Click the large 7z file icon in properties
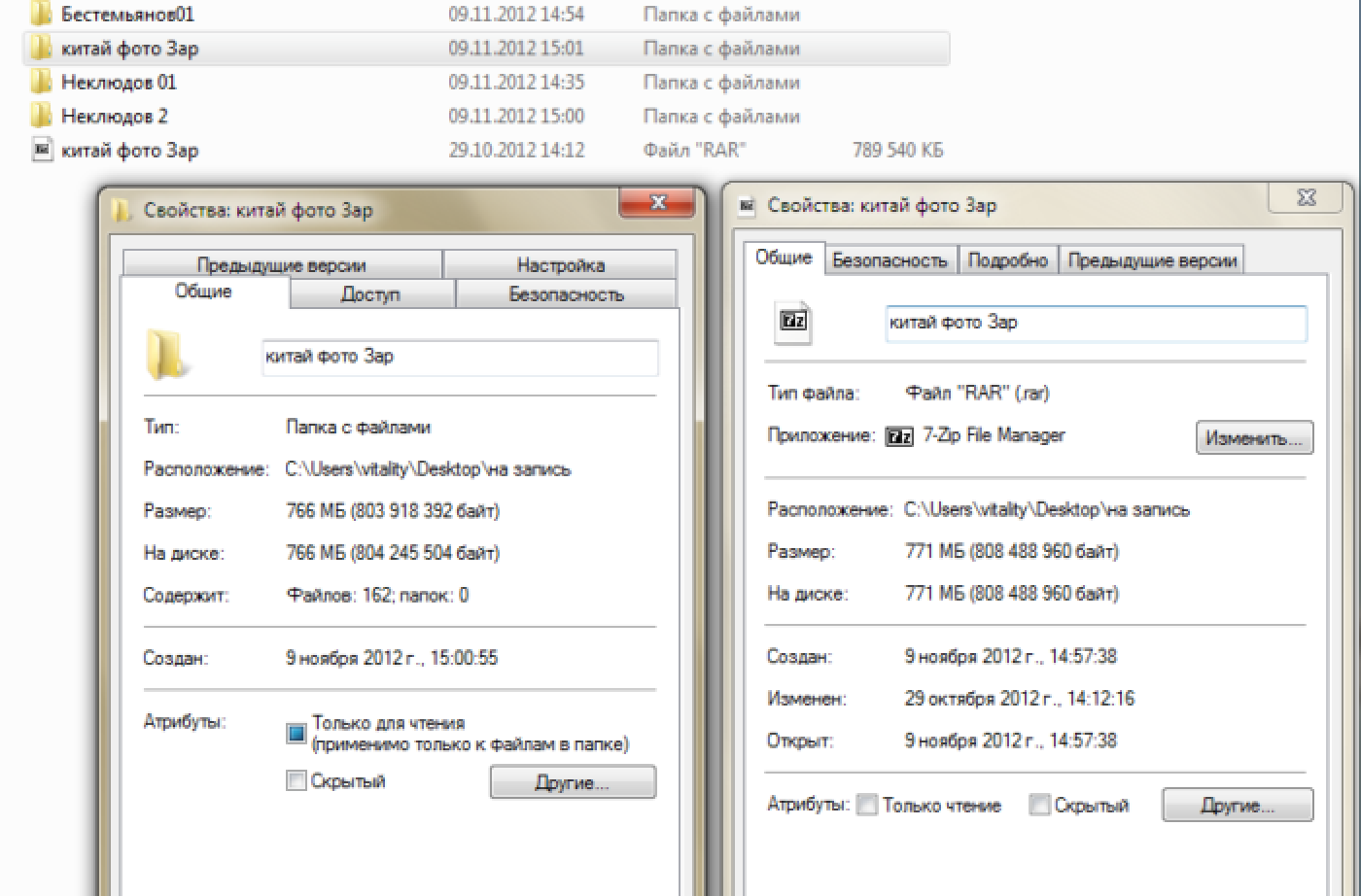1361x896 pixels. click(x=794, y=324)
